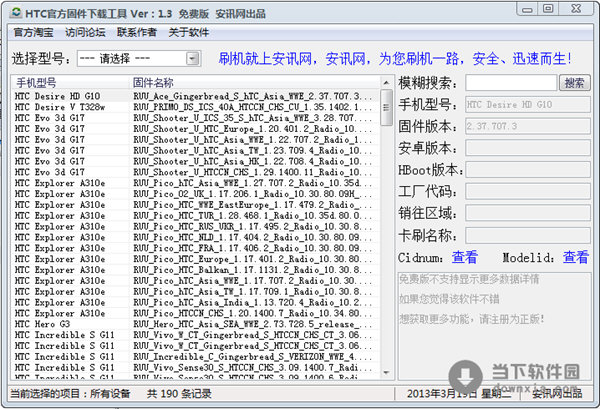Viewport: 600px width, 409px height.
Task: Click the empty 销往区域 field
Action: (528, 213)
